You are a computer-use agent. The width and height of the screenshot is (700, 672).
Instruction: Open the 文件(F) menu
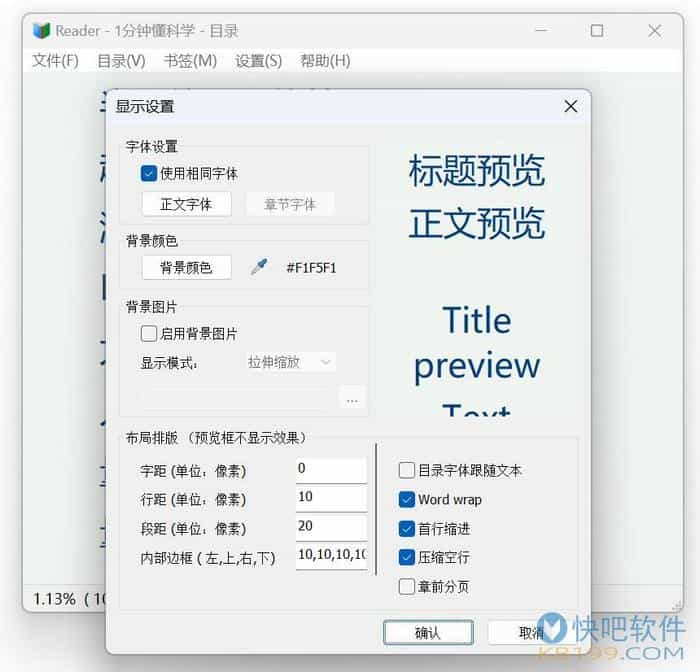[55, 61]
